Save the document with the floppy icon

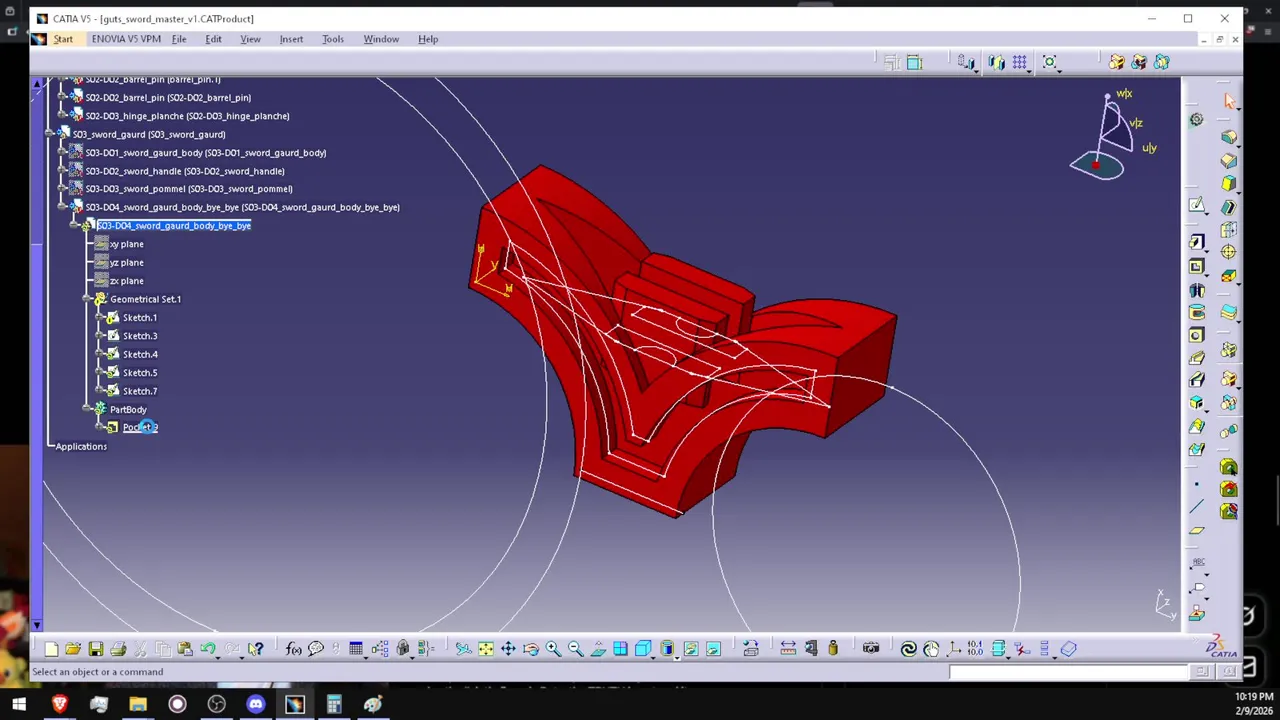96,649
